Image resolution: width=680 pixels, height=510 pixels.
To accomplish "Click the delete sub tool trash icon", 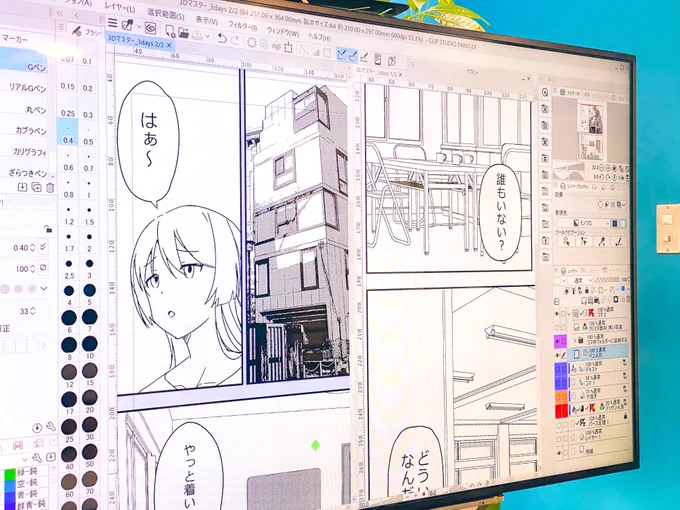I will coord(50,187).
